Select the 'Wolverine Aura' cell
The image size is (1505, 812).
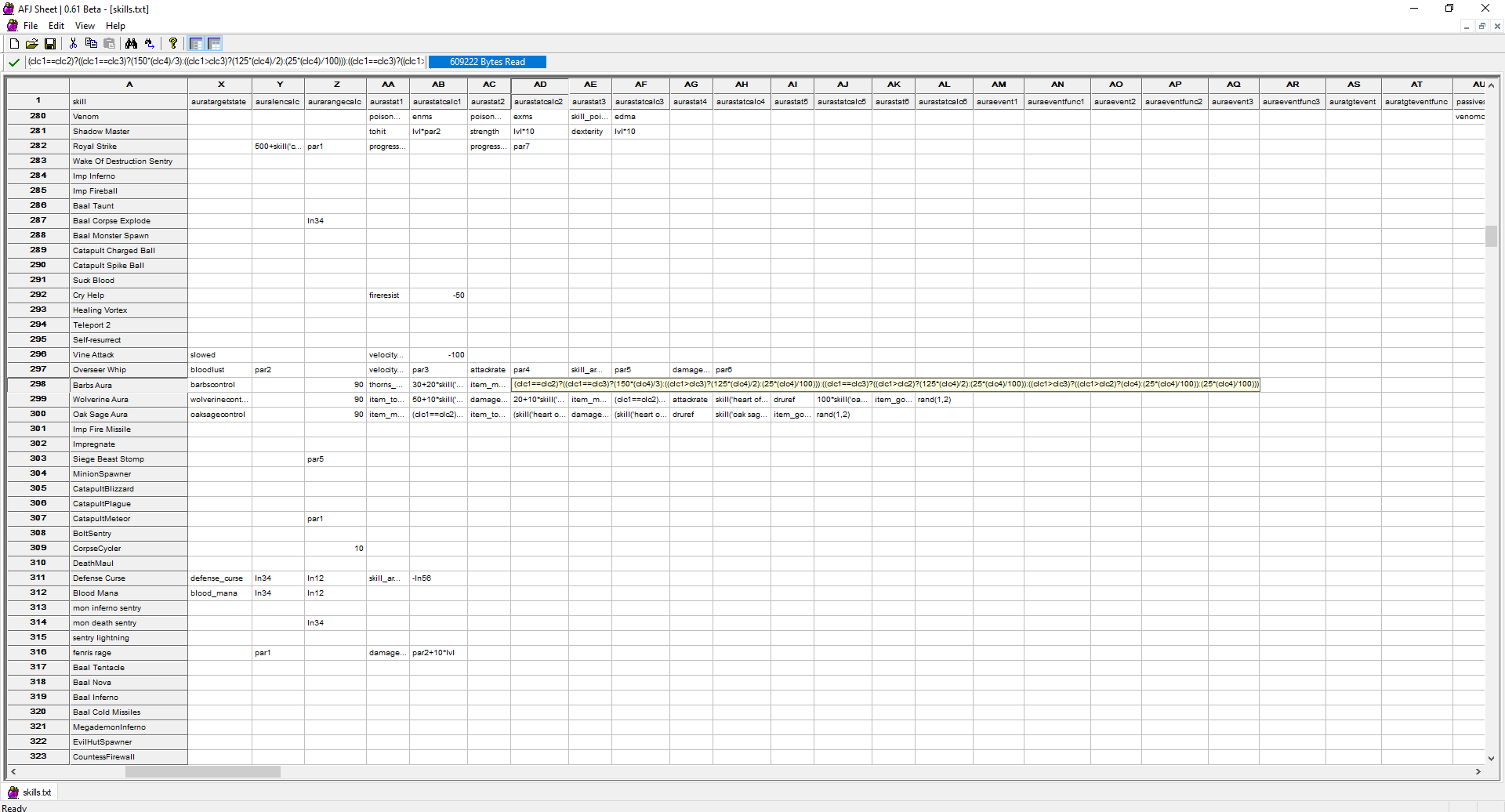(129, 400)
